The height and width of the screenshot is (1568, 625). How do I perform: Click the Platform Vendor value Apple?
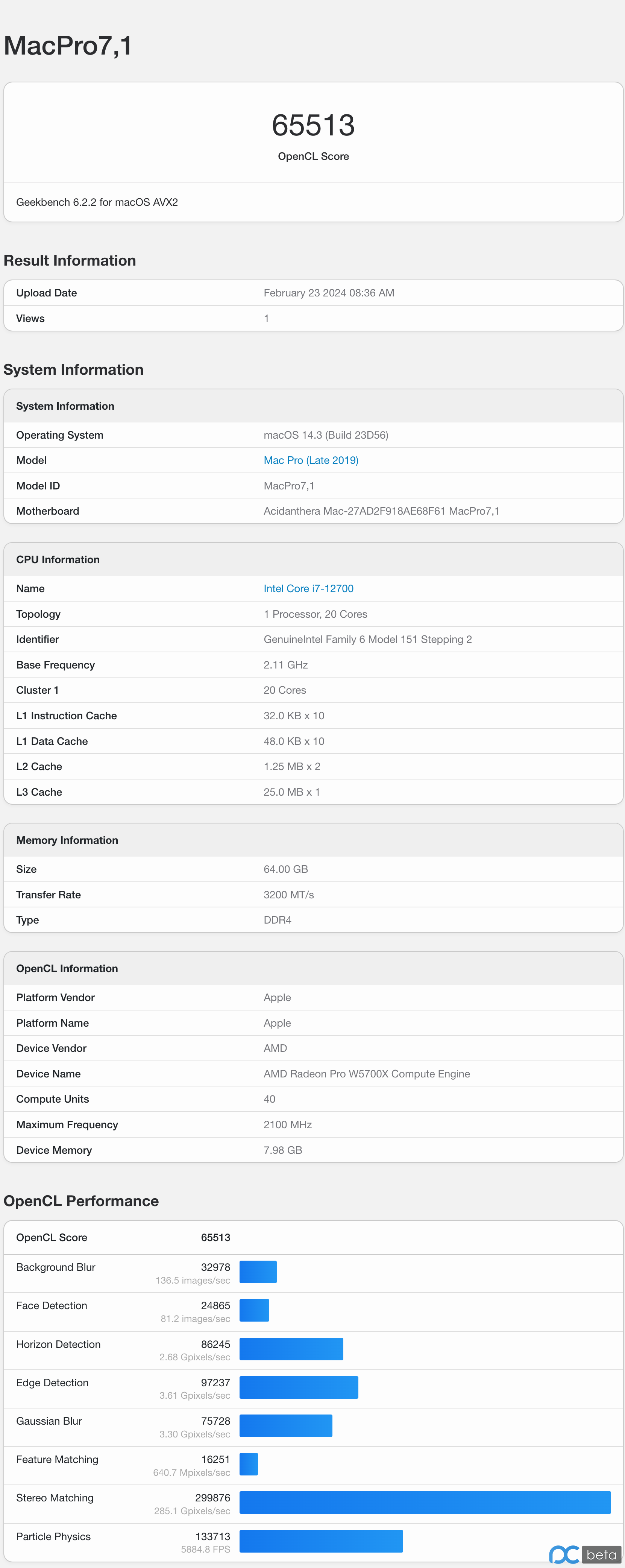(278, 998)
